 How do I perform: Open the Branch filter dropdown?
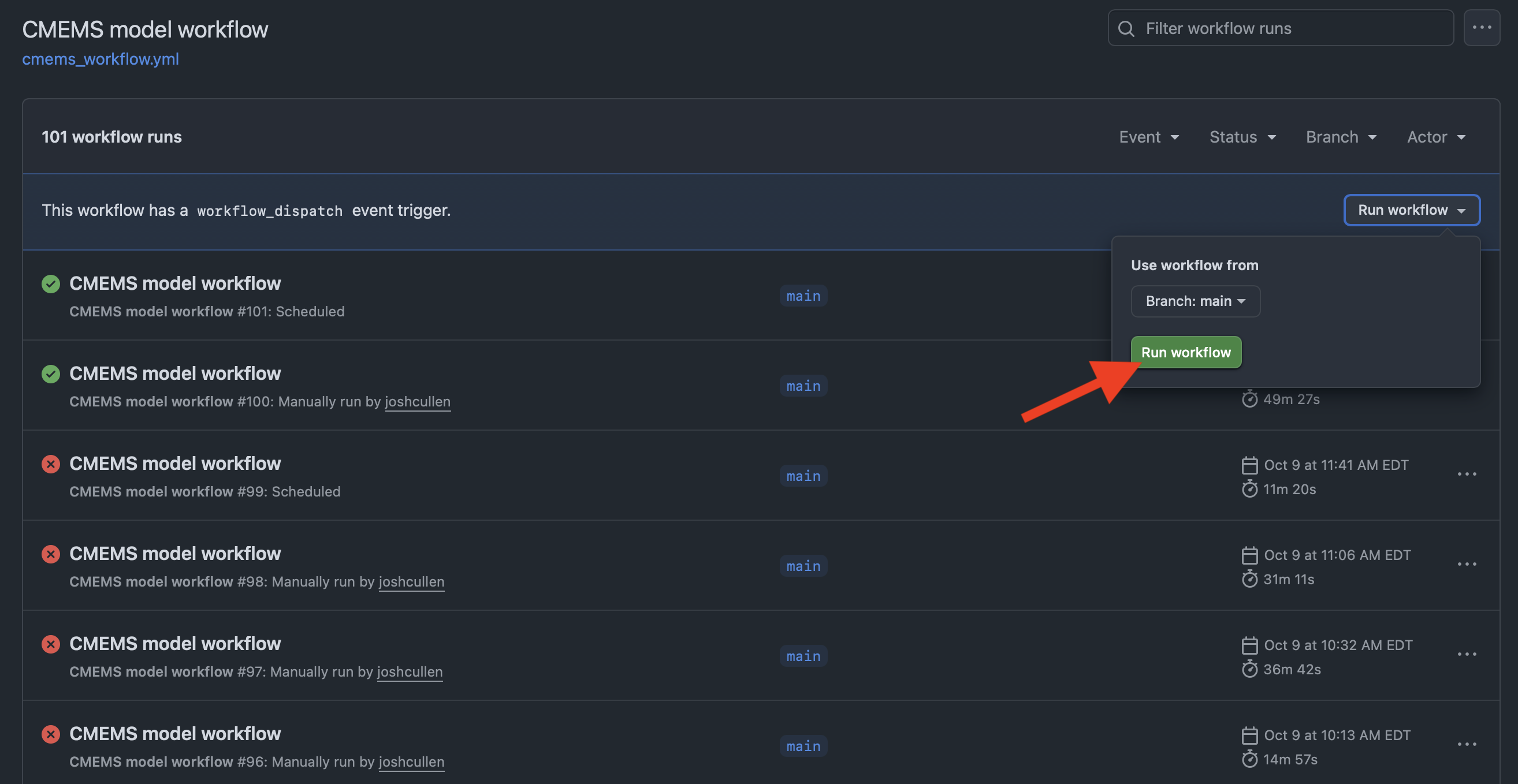coord(1341,137)
